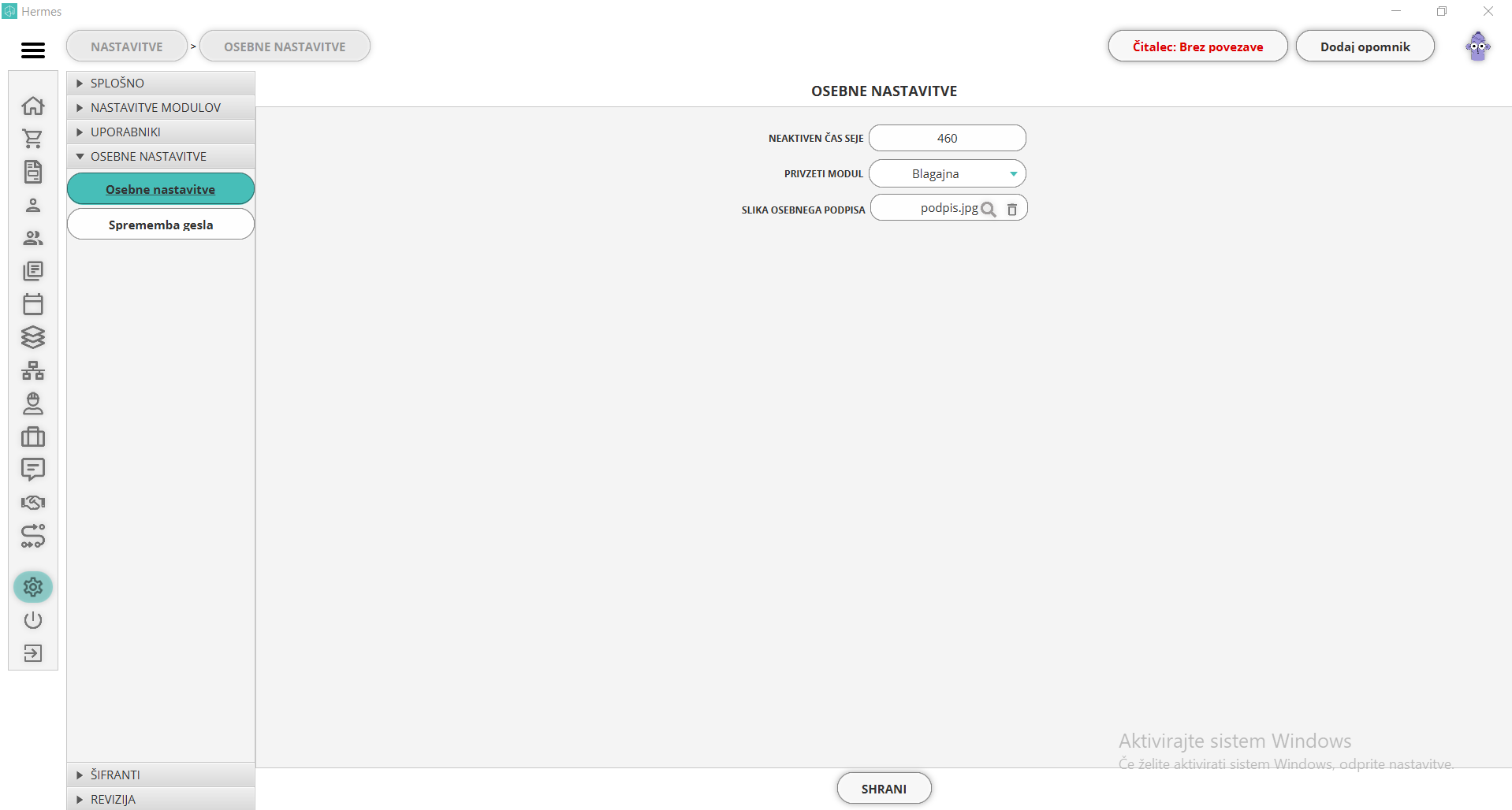1512x810 pixels.
Task: Expand the UPORABNIKI section
Action: (161, 132)
